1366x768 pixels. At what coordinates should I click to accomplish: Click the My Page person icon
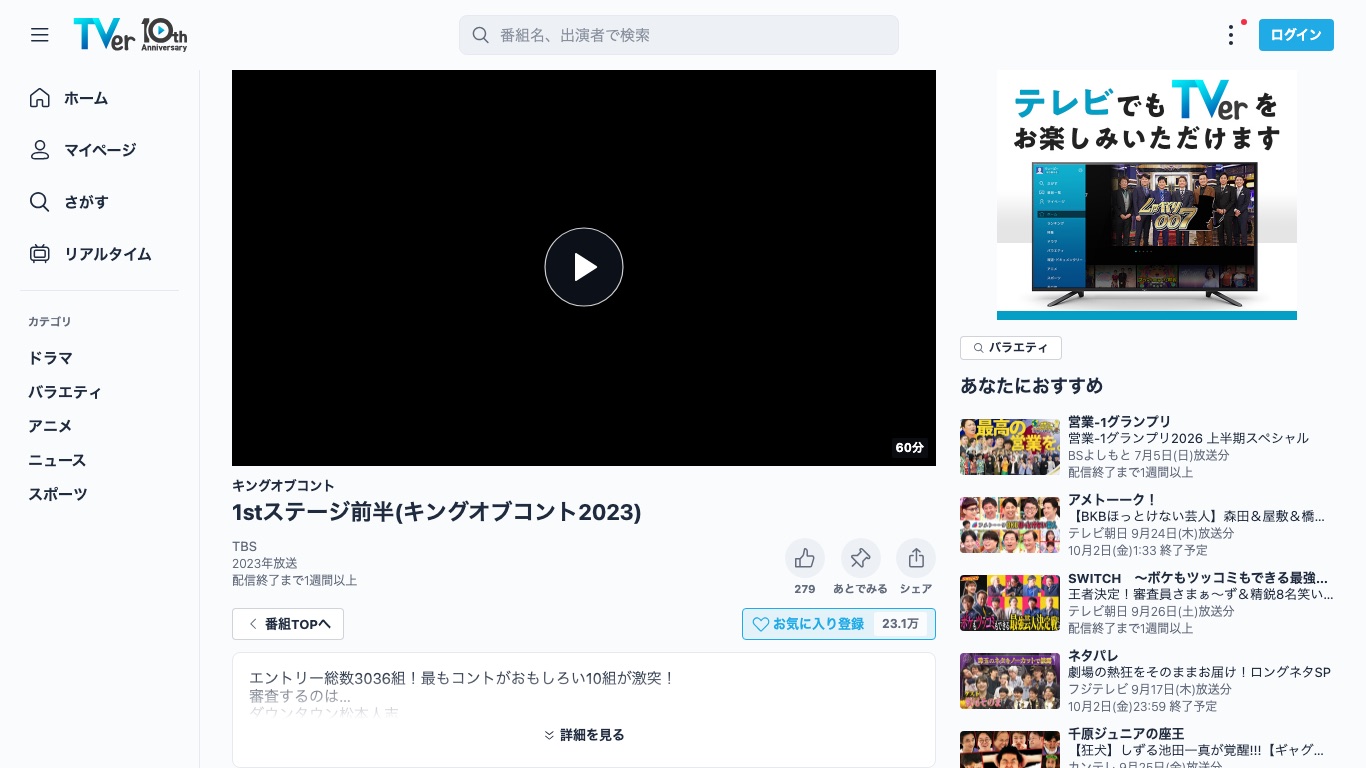(x=40, y=150)
